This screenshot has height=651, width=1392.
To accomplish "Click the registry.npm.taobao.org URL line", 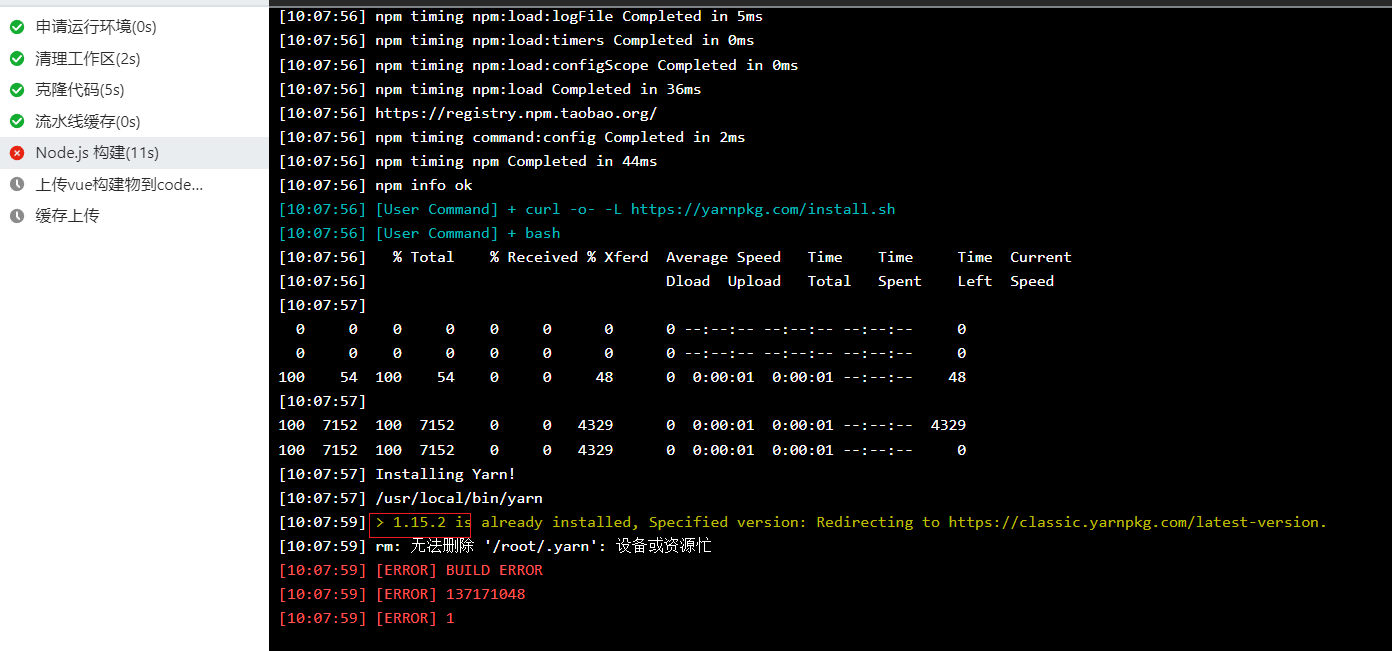I will coord(467,113).
